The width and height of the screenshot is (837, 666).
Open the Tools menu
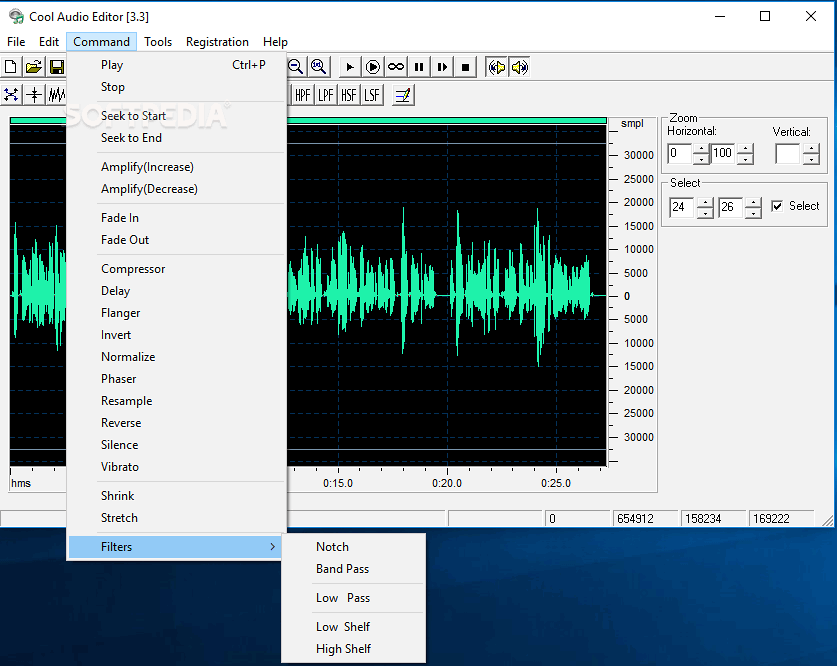[158, 42]
